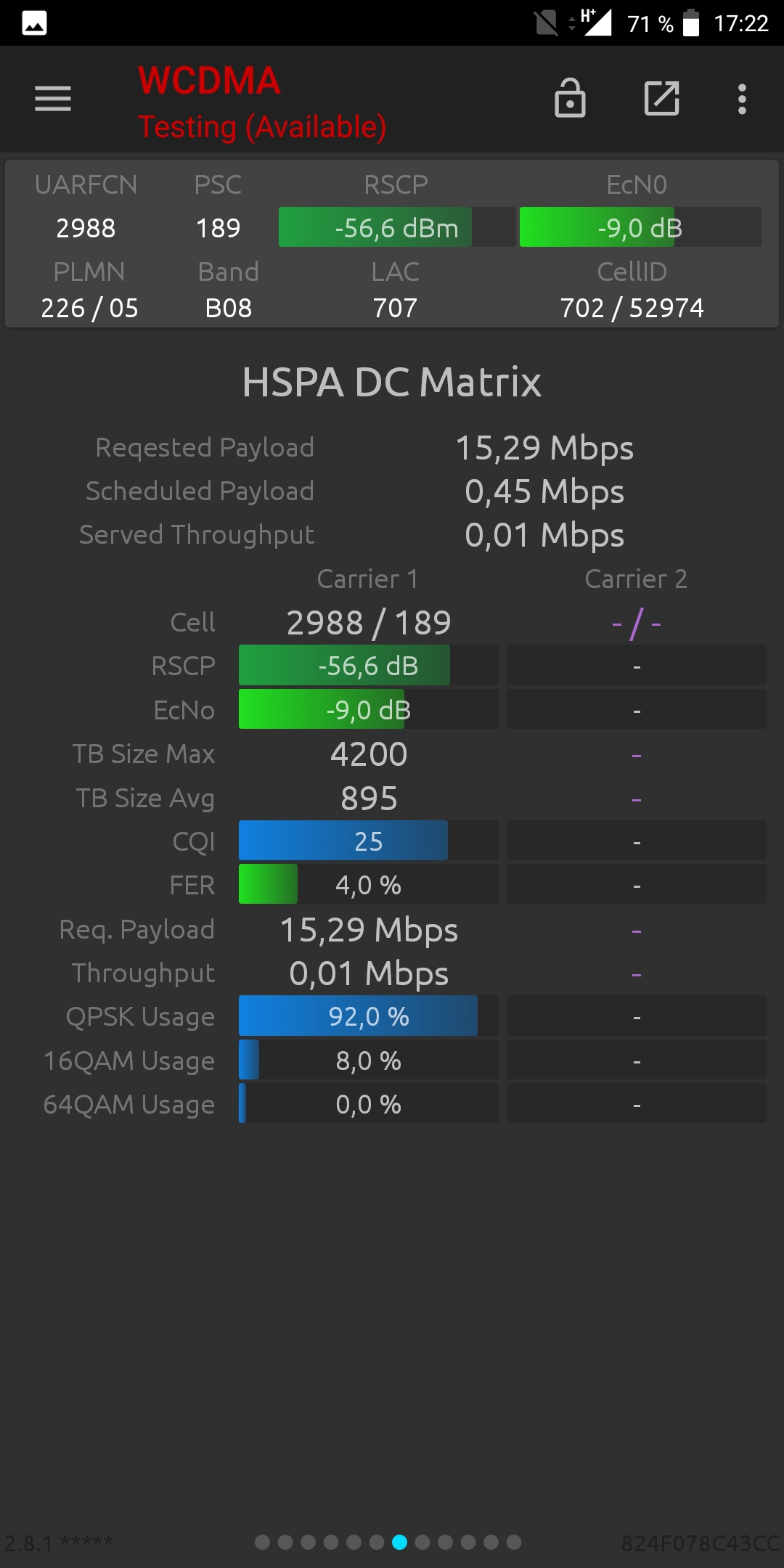Open the hamburger navigation menu
The height and width of the screenshot is (1568, 784).
(53, 99)
